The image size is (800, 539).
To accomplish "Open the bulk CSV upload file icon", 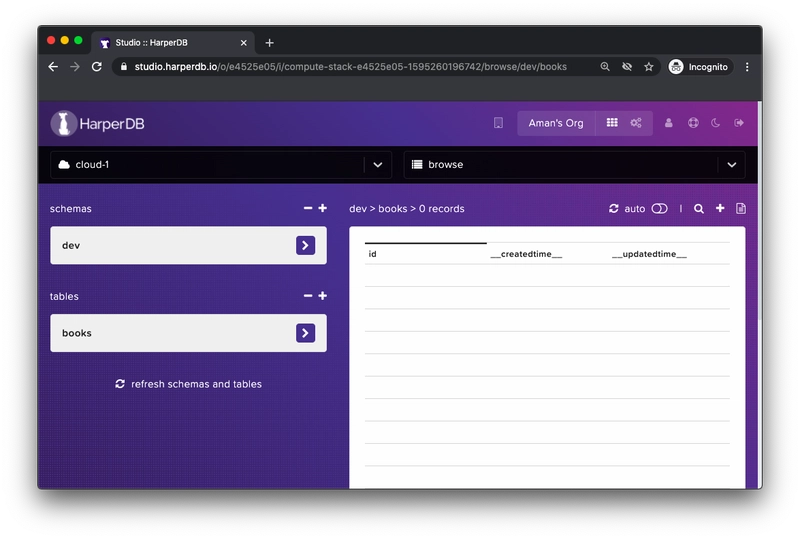I will pyautogui.click(x=741, y=208).
